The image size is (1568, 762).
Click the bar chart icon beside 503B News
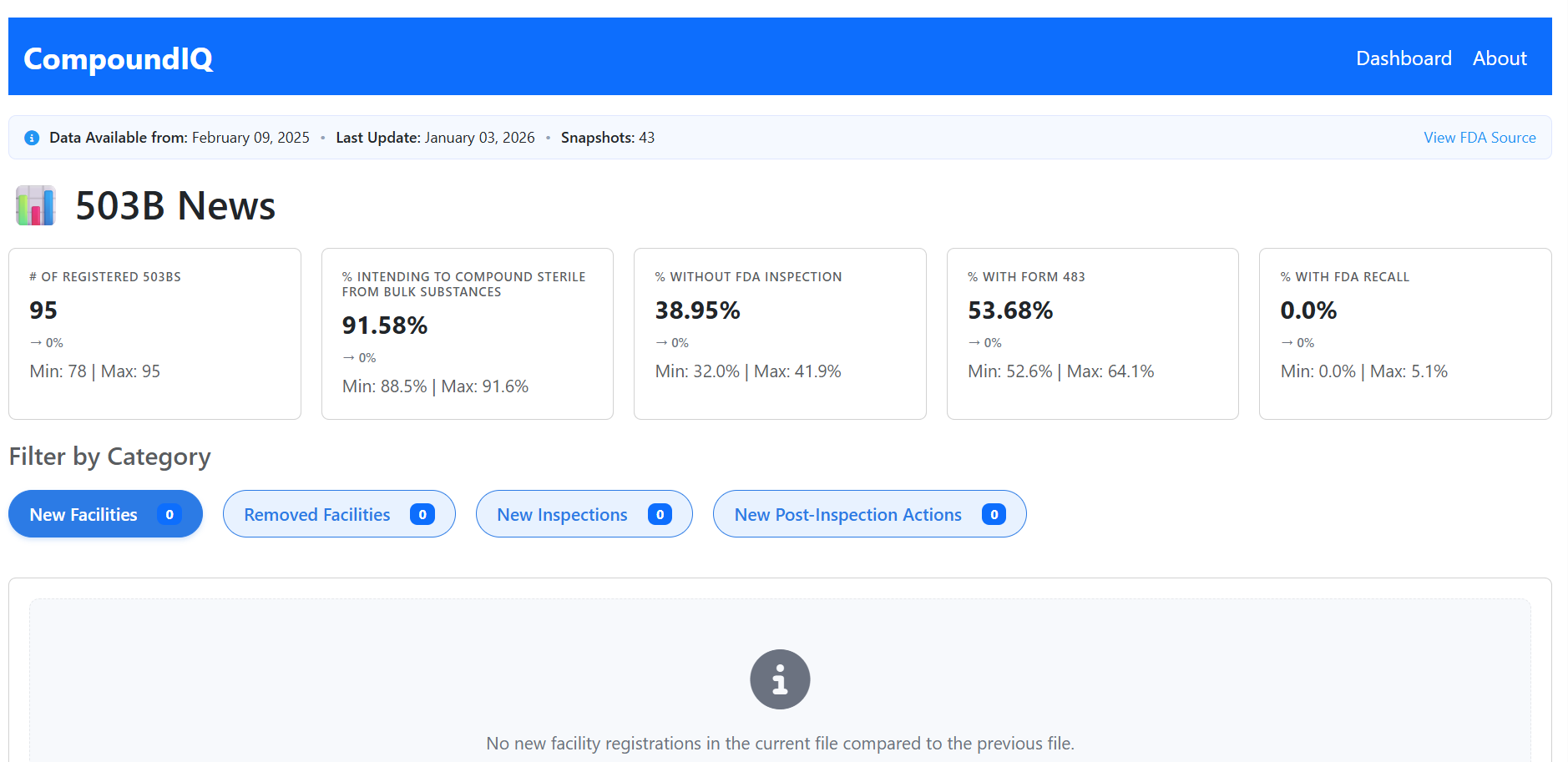click(34, 205)
